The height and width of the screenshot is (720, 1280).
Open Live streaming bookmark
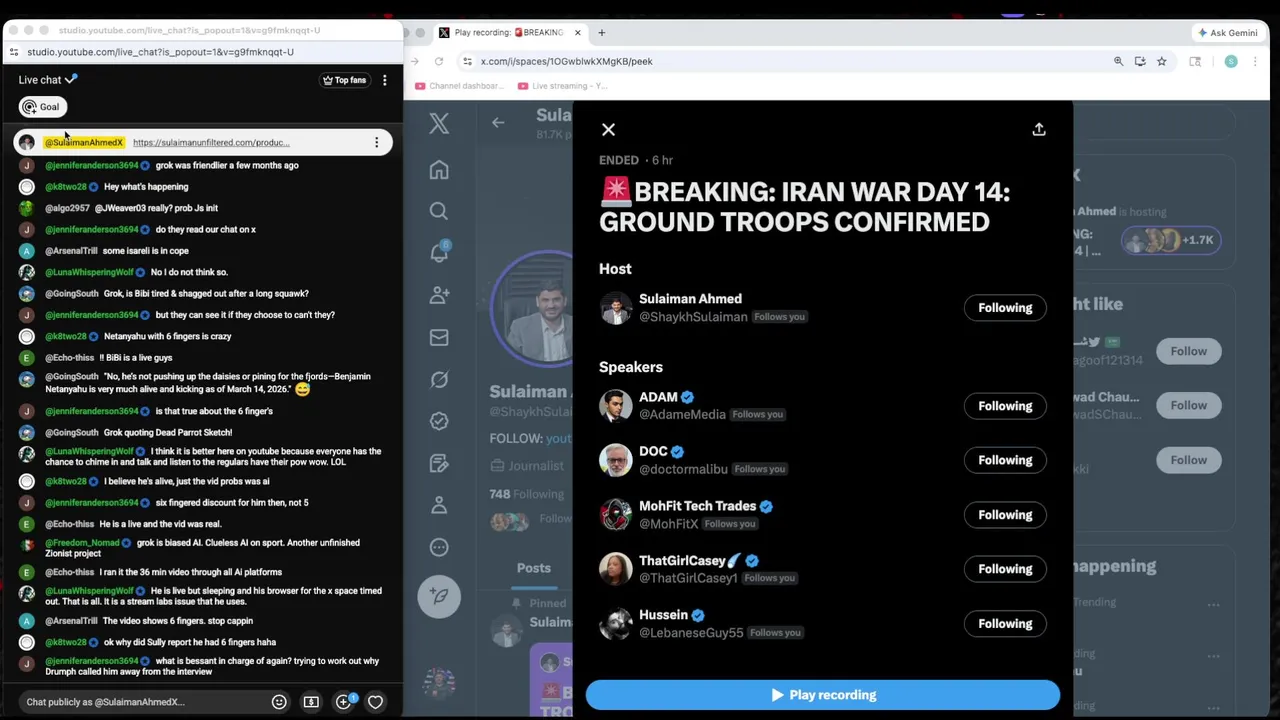[x=563, y=86]
